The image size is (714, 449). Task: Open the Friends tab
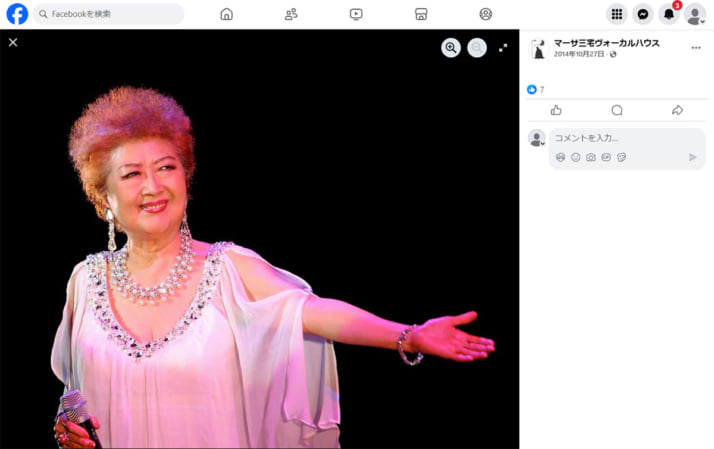point(291,14)
